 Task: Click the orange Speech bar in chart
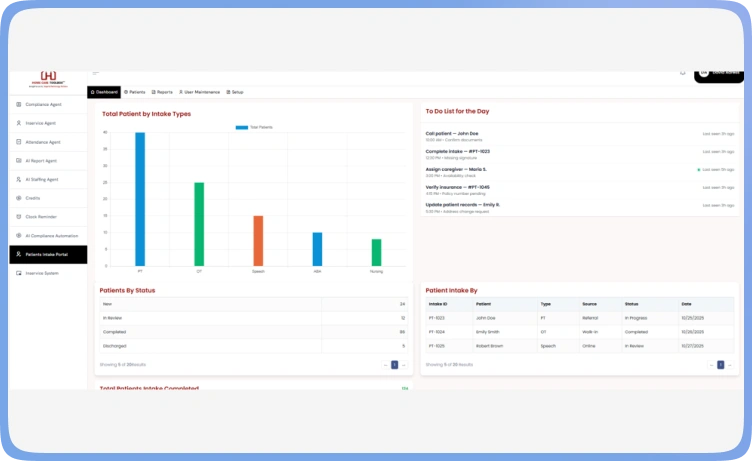pos(258,241)
